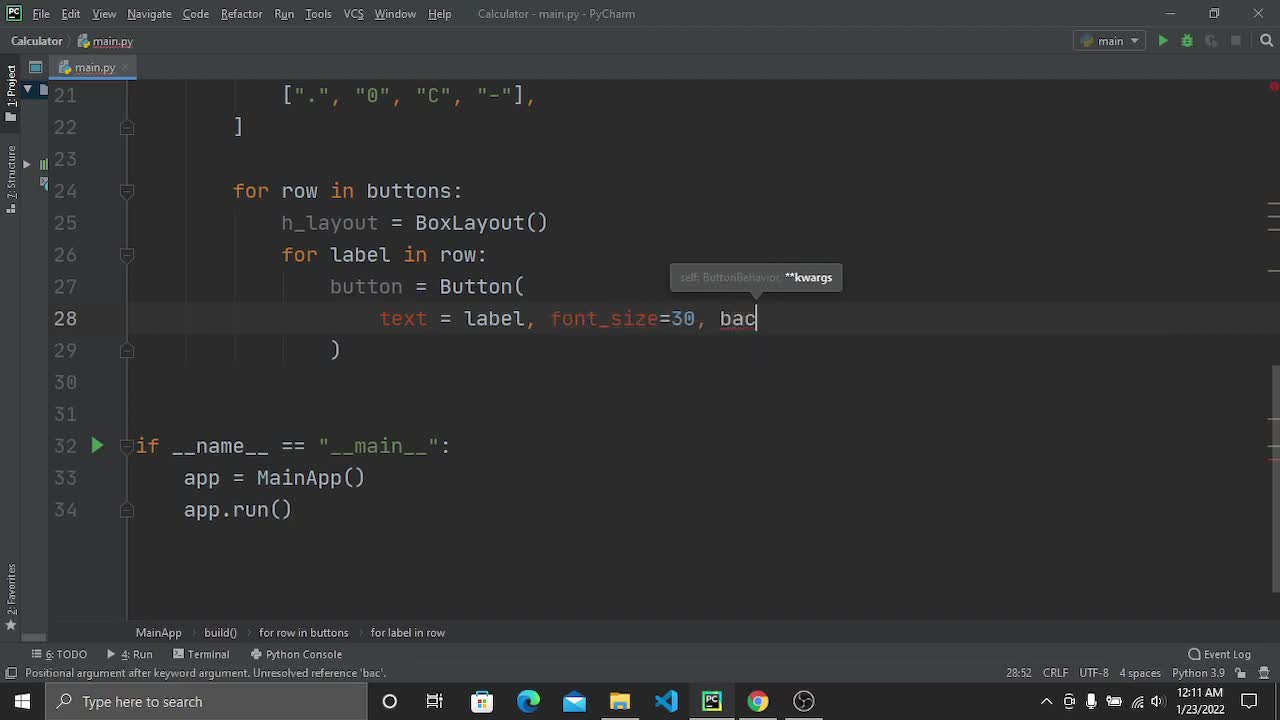Open the main run configuration dropdown
Image resolution: width=1280 pixels, height=720 pixels.
pyautogui.click(x=1111, y=41)
